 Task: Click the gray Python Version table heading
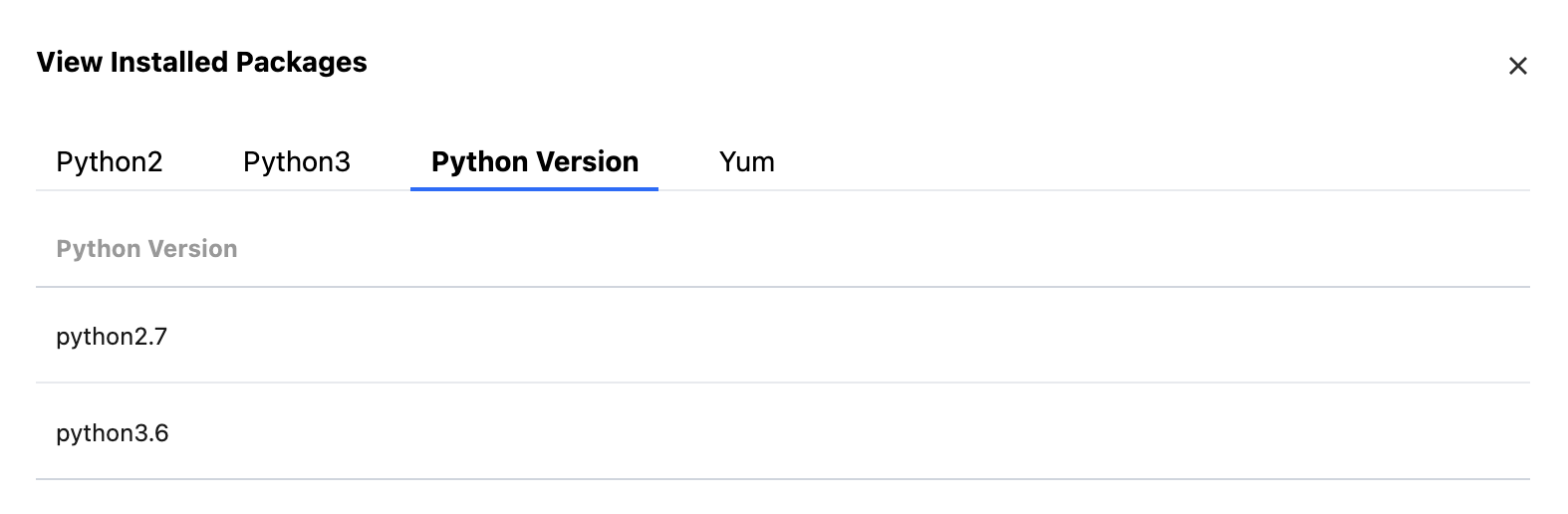tap(146, 249)
